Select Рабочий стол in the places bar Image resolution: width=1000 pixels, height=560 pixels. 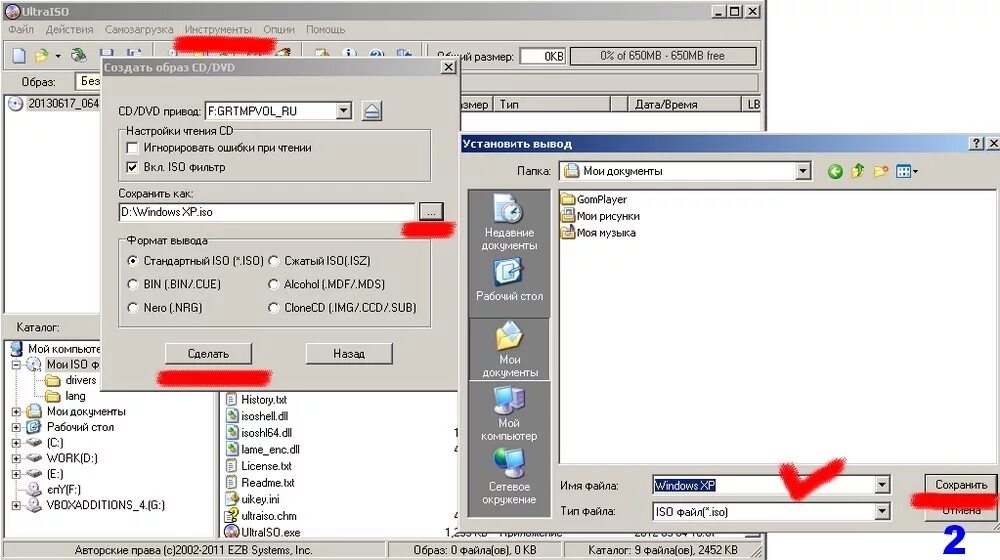pos(509,279)
